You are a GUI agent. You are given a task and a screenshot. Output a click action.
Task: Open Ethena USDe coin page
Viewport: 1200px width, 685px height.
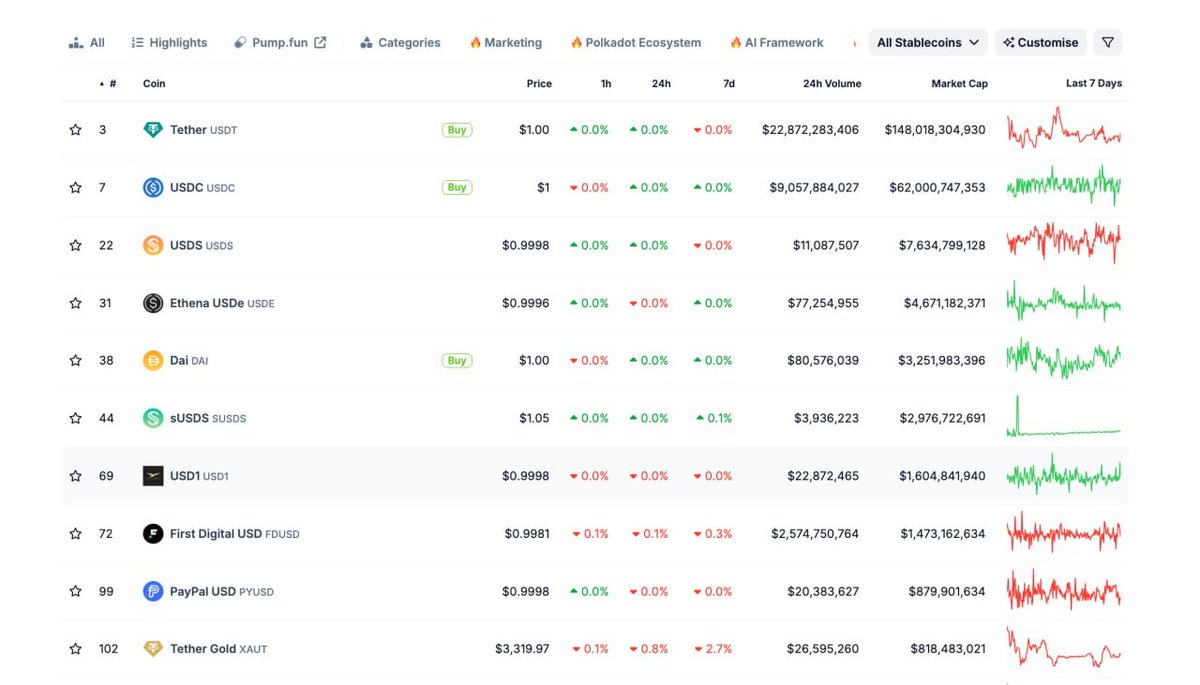click(x=222, y=303)
